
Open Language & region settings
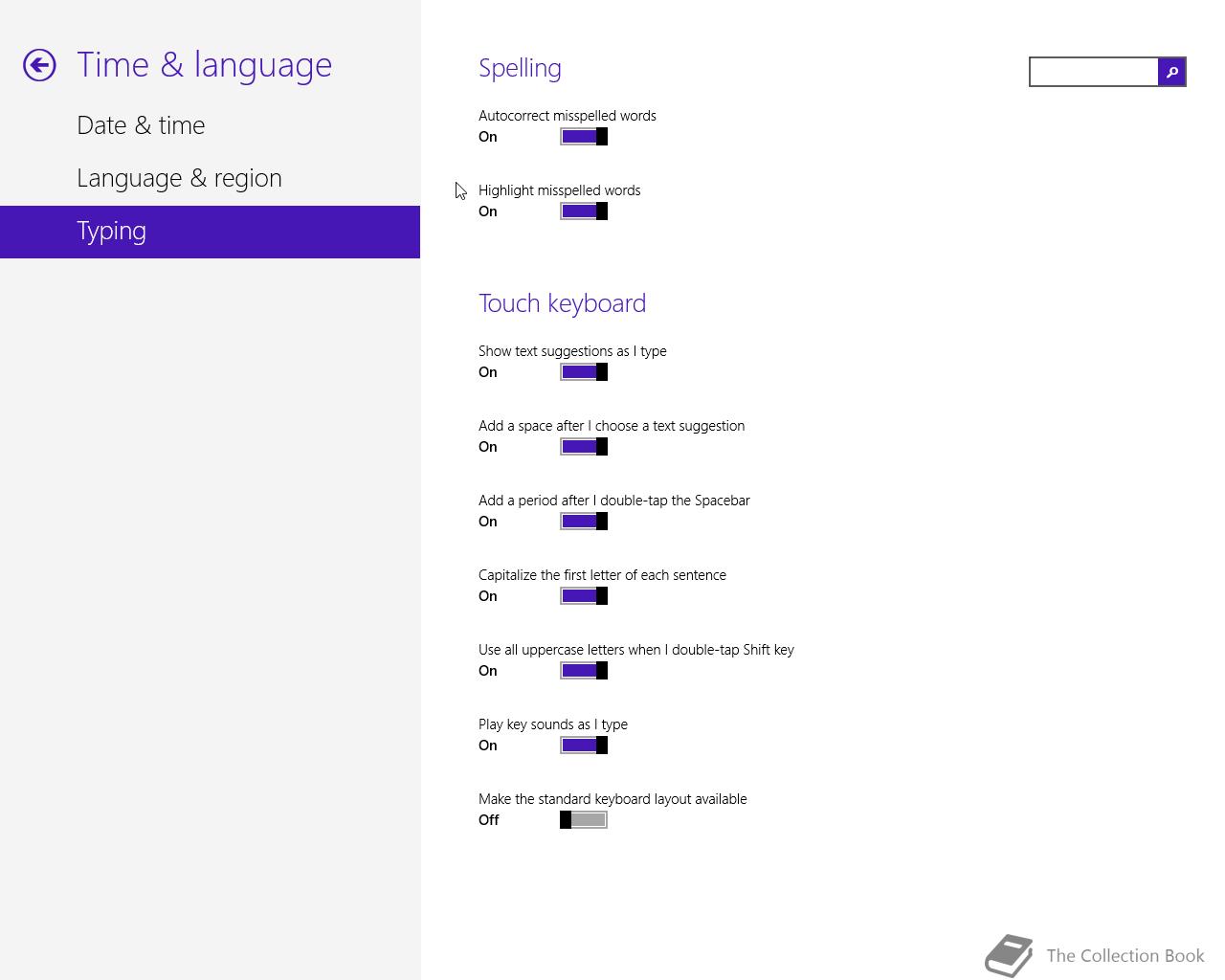pyautogui.click(x=179, y=178)
